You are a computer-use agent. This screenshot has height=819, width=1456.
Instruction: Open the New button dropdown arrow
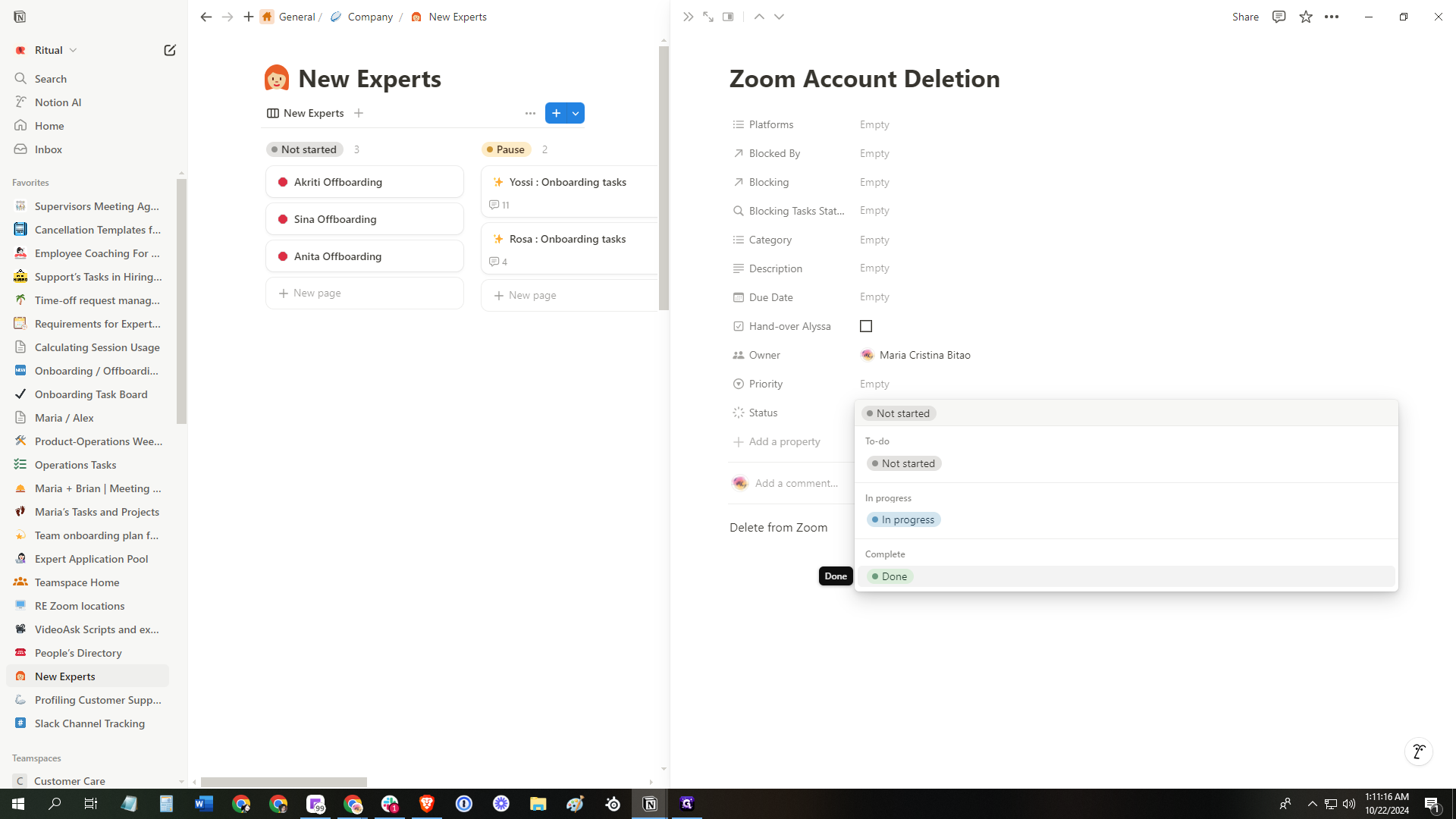[576, 113]
